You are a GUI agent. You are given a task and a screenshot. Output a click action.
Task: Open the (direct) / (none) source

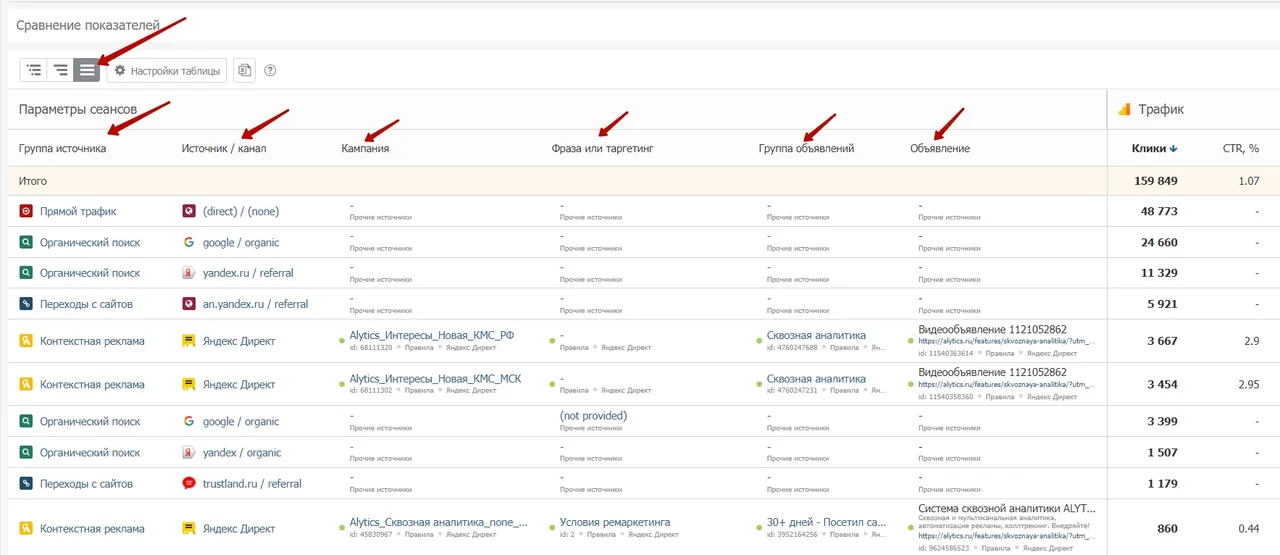click(x=241, y=211)
